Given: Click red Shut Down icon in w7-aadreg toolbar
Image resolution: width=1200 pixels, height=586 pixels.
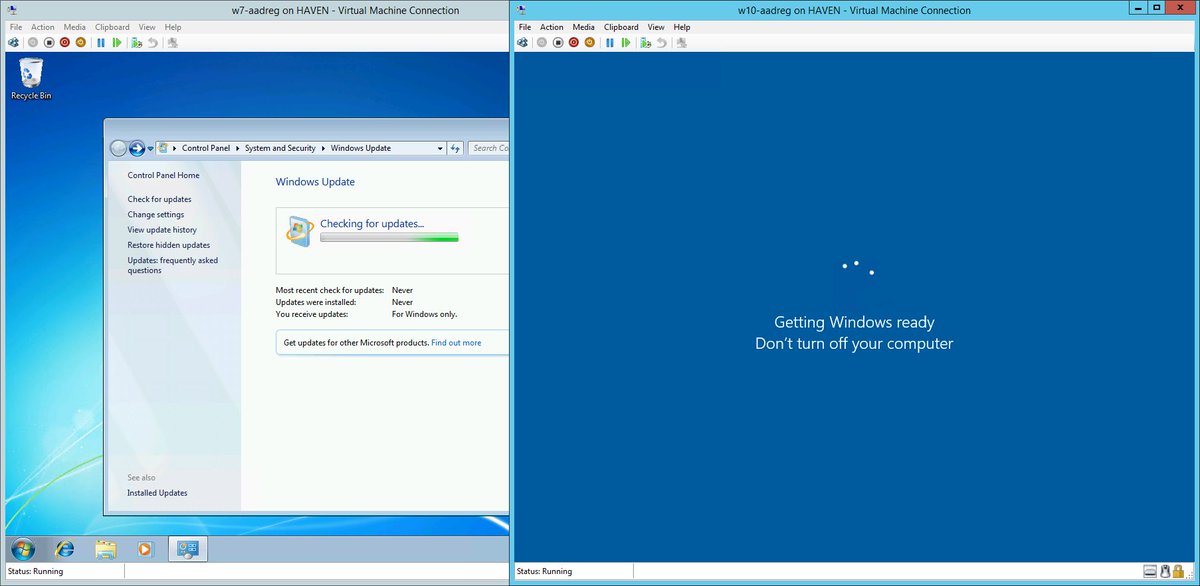Looking at the screenshot, I should (65, 42).
